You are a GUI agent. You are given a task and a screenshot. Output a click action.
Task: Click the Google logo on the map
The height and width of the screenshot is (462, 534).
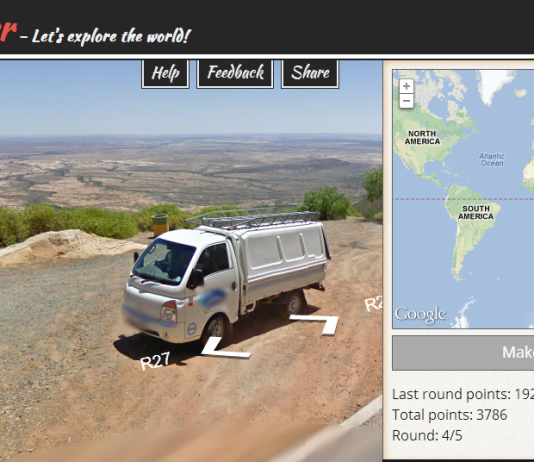[420, 315]
